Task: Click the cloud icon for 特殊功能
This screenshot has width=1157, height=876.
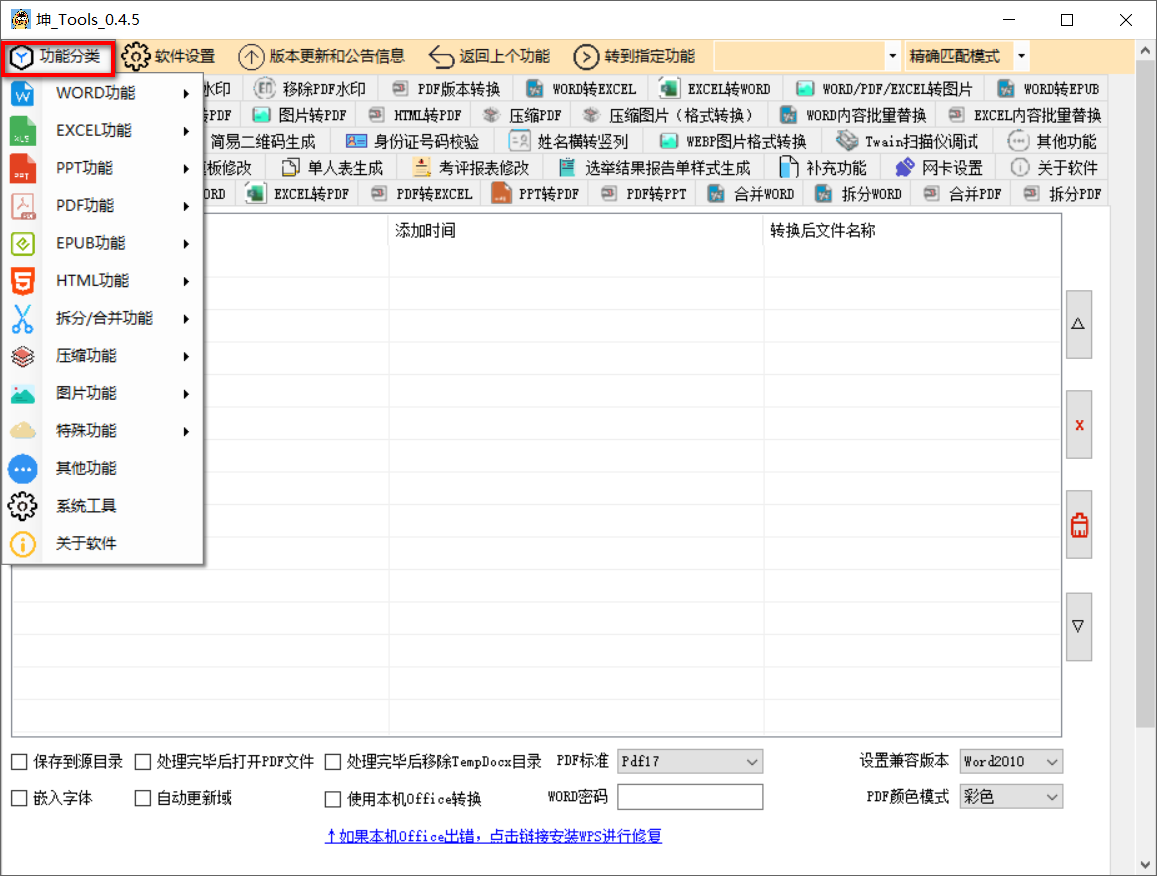Action: click(23, 431)
